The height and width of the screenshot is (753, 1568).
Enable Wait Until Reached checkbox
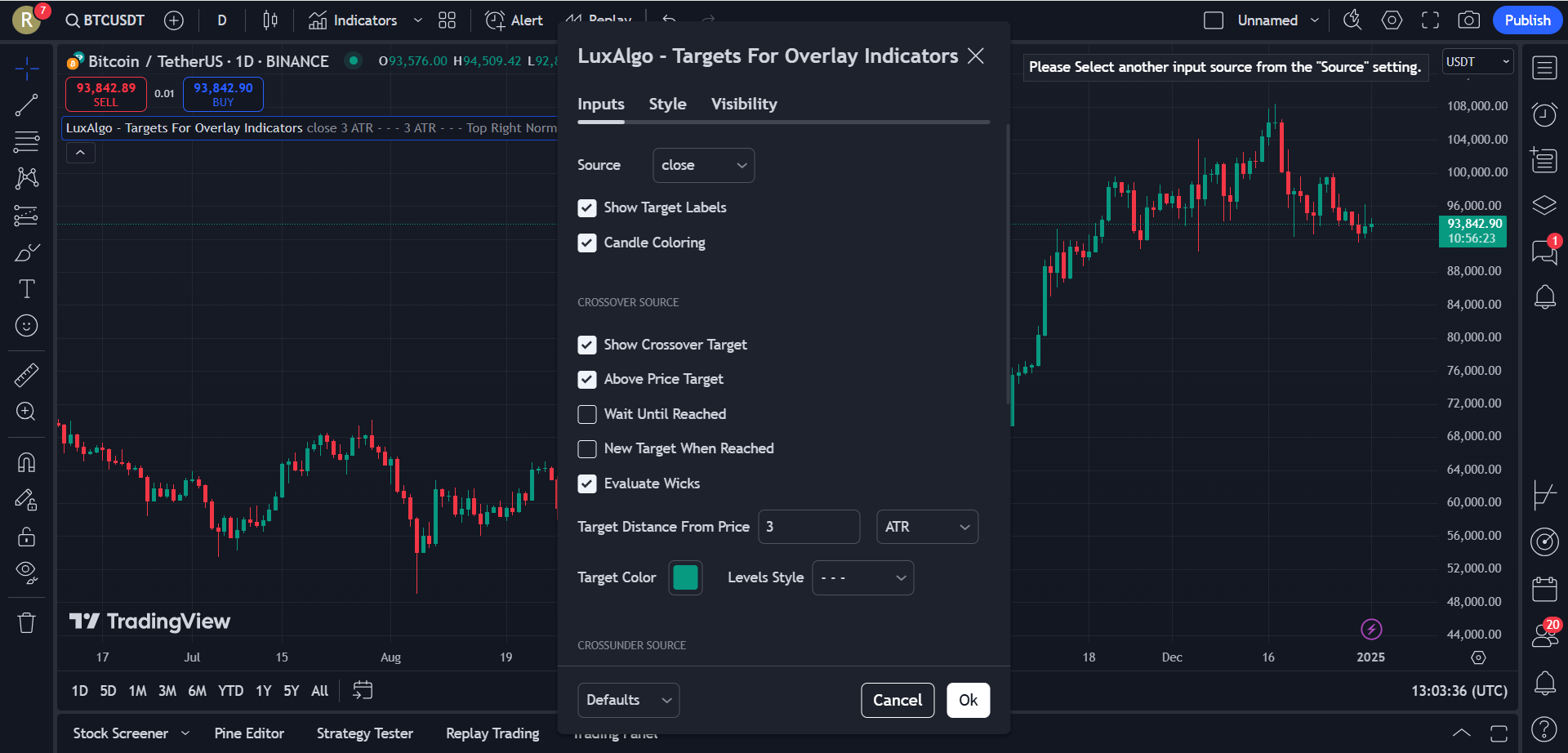click(x=587, y=415)
